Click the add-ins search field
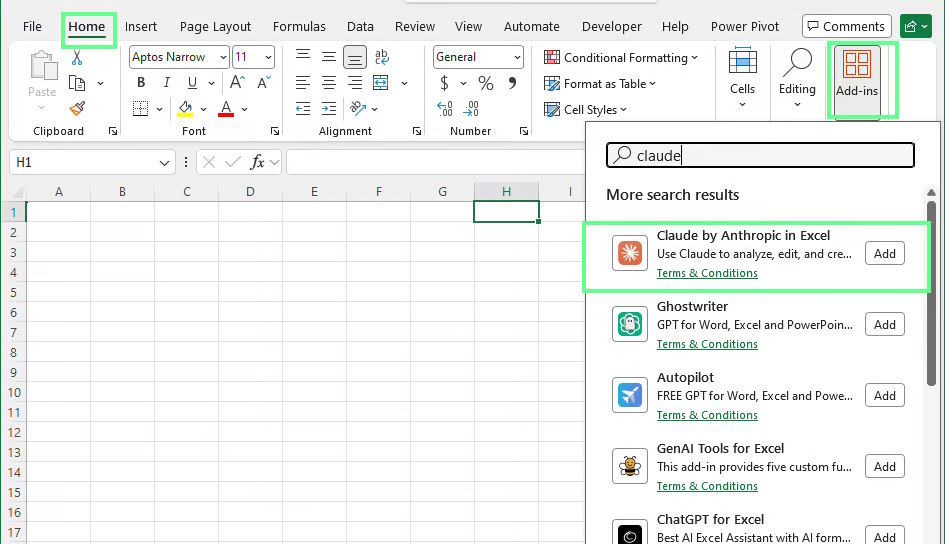The height and width of the screenshot is (544, 945). click(x=760, y=155)
